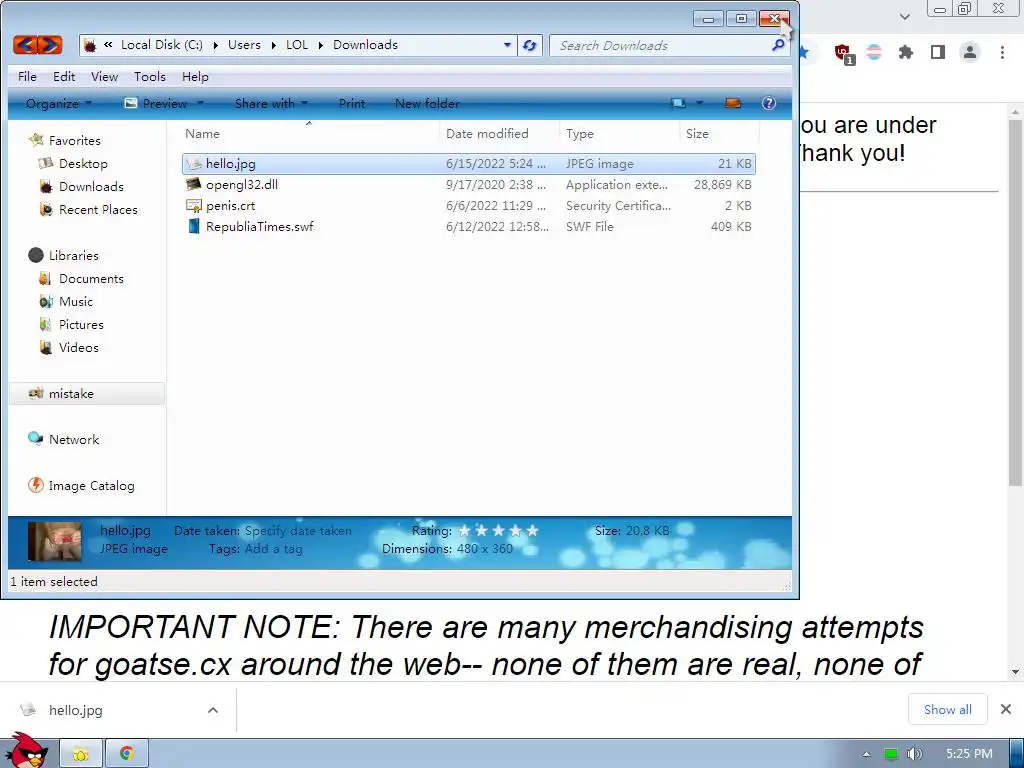Open the File menu
This screenshot has width=1024, height=768.
[27, 77]
